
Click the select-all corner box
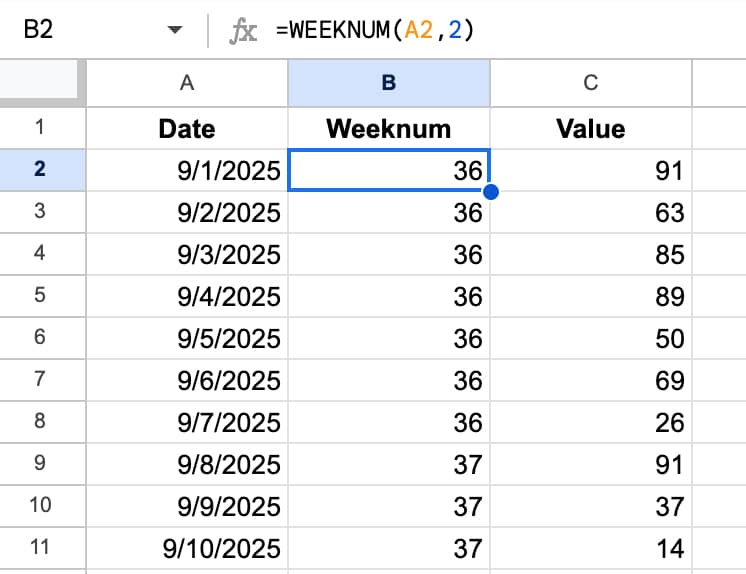(x=42, y=83)
